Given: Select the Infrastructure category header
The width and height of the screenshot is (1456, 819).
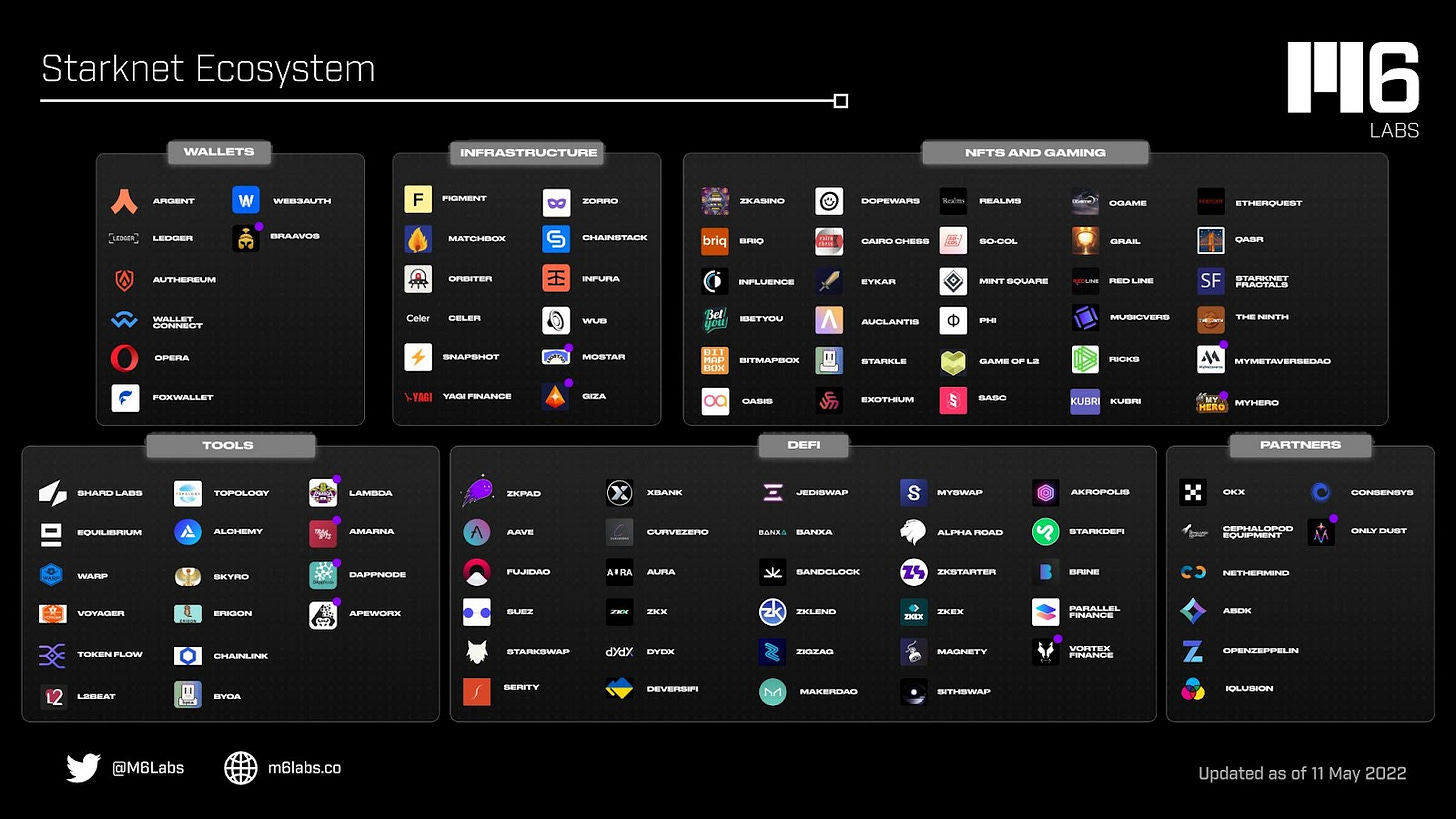Looking at the screenshot, I should [528, 152].
